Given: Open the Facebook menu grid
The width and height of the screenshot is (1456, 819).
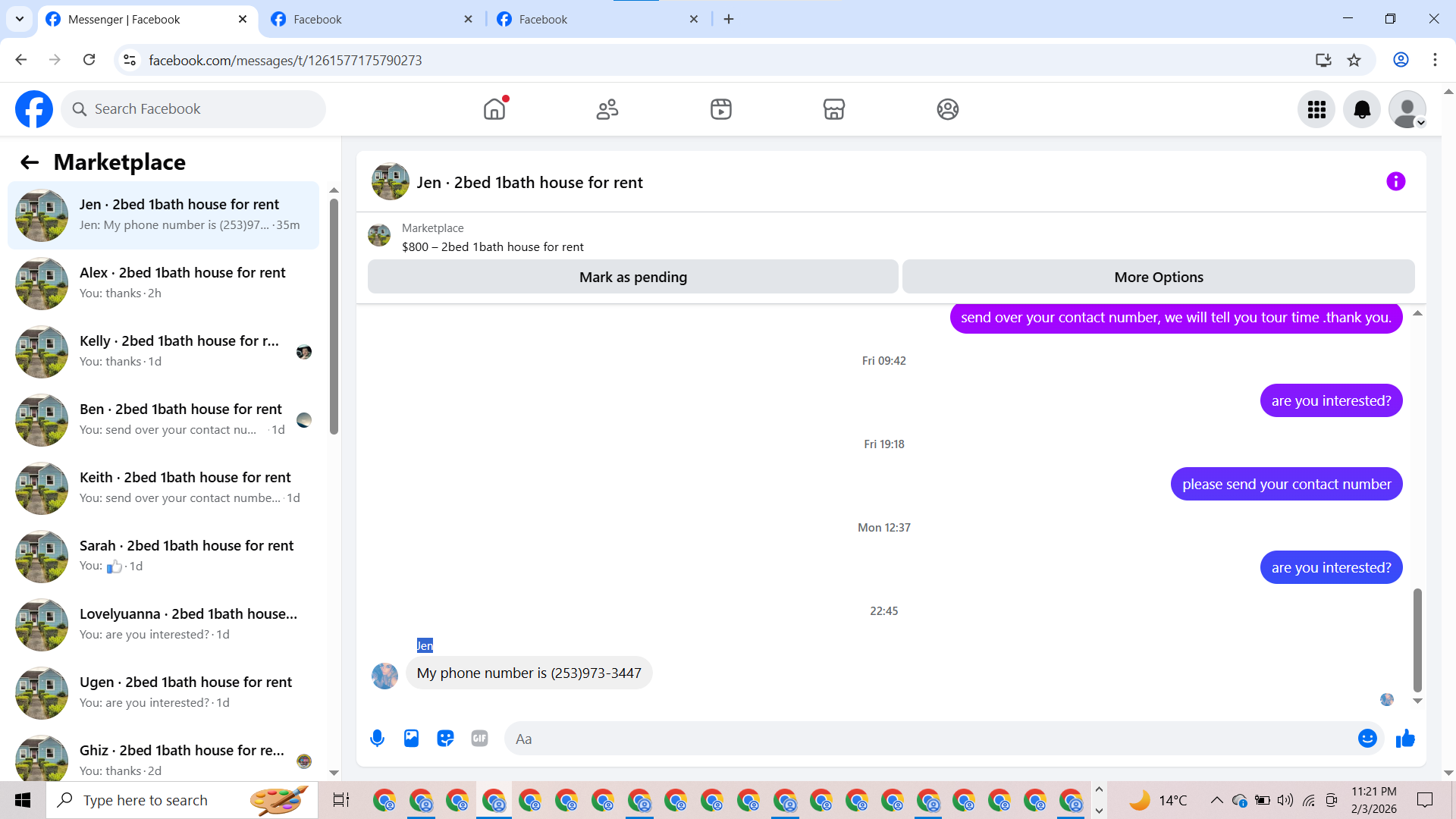Looking at the screenshot, I should point(1316,109).
